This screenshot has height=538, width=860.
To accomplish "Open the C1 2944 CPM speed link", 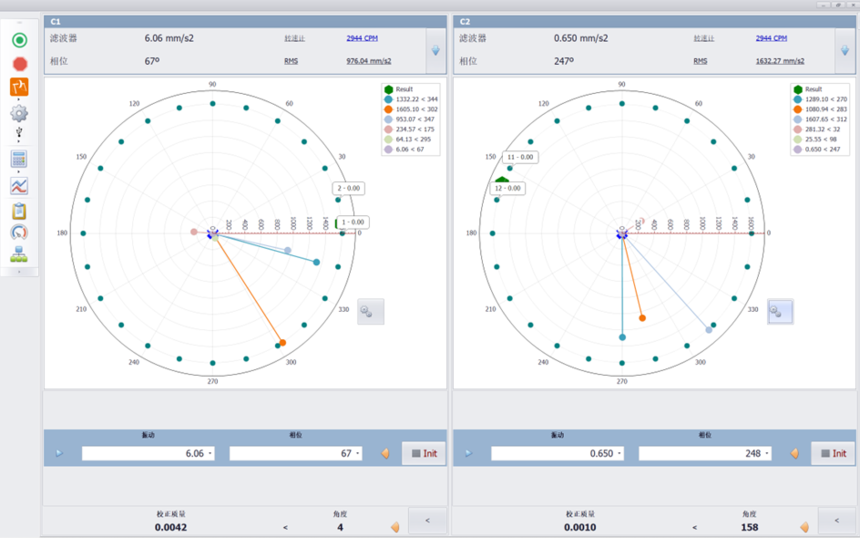I will point(362,38).
